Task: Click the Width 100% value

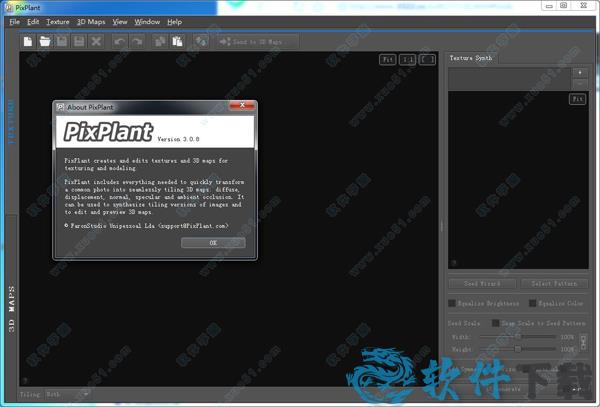Action: pos(567,337)
